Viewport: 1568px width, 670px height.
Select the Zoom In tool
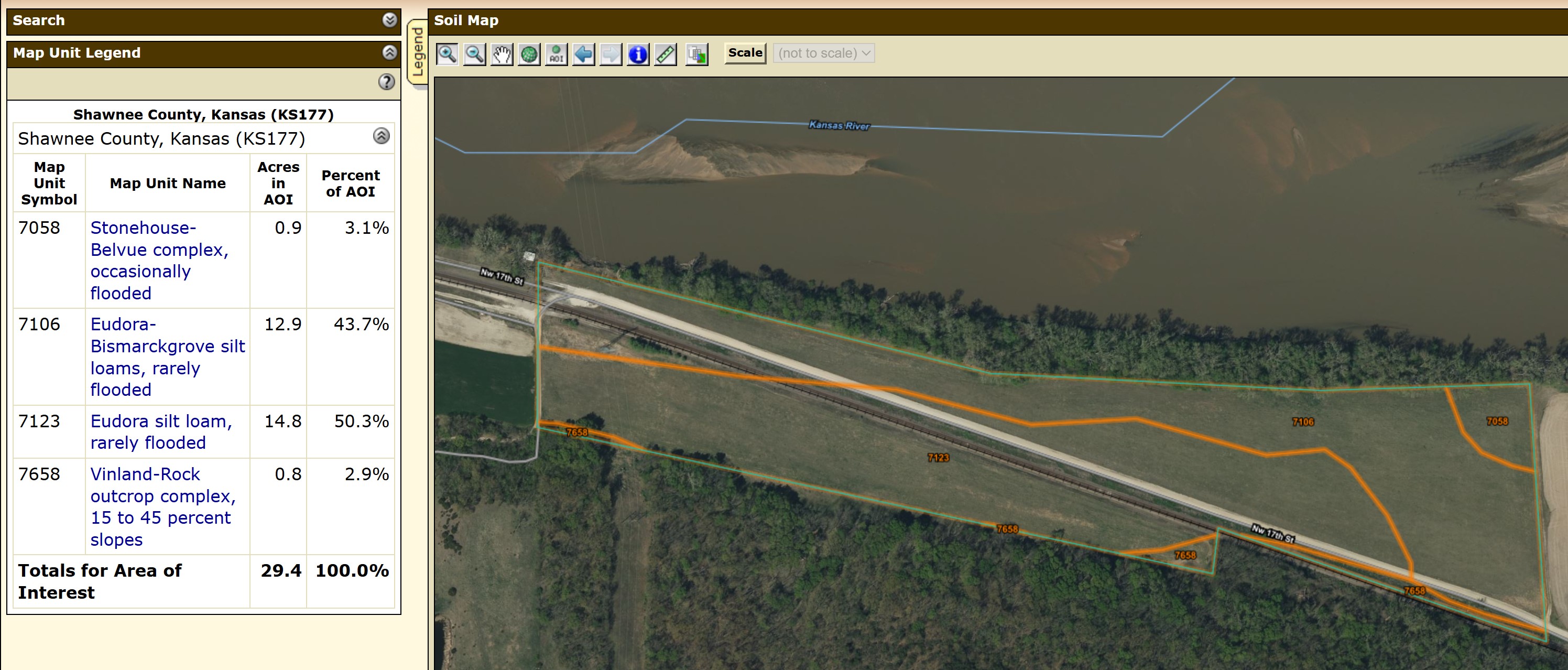coord(447,54)
